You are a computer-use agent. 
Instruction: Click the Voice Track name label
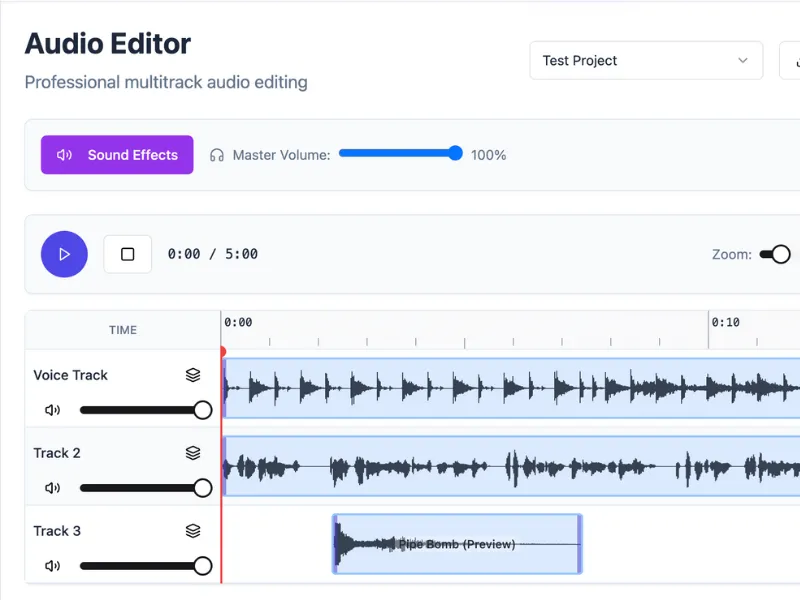point(70,375)
